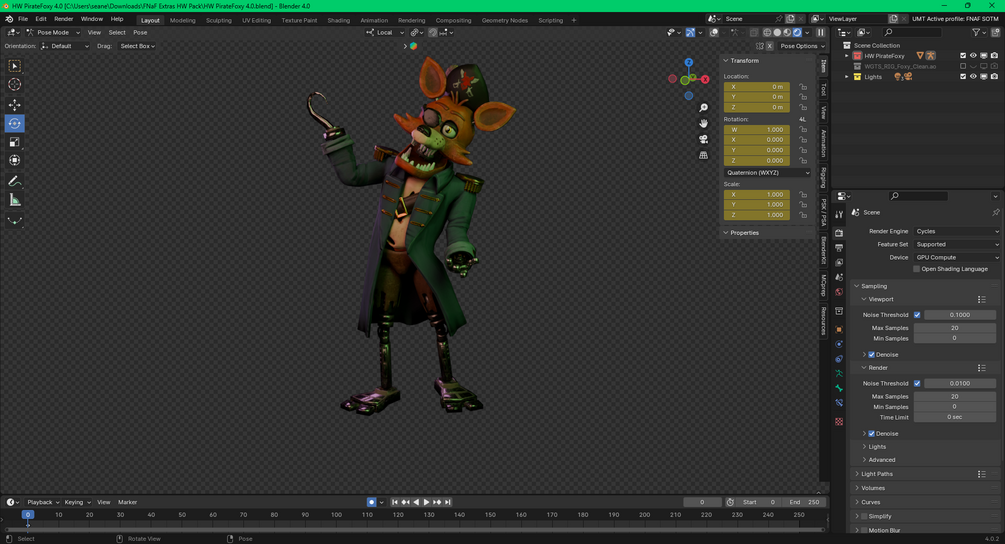Click the pan hand viewport icon
The height and width of the screenshot is (544, 1005).
click(704, 123)
